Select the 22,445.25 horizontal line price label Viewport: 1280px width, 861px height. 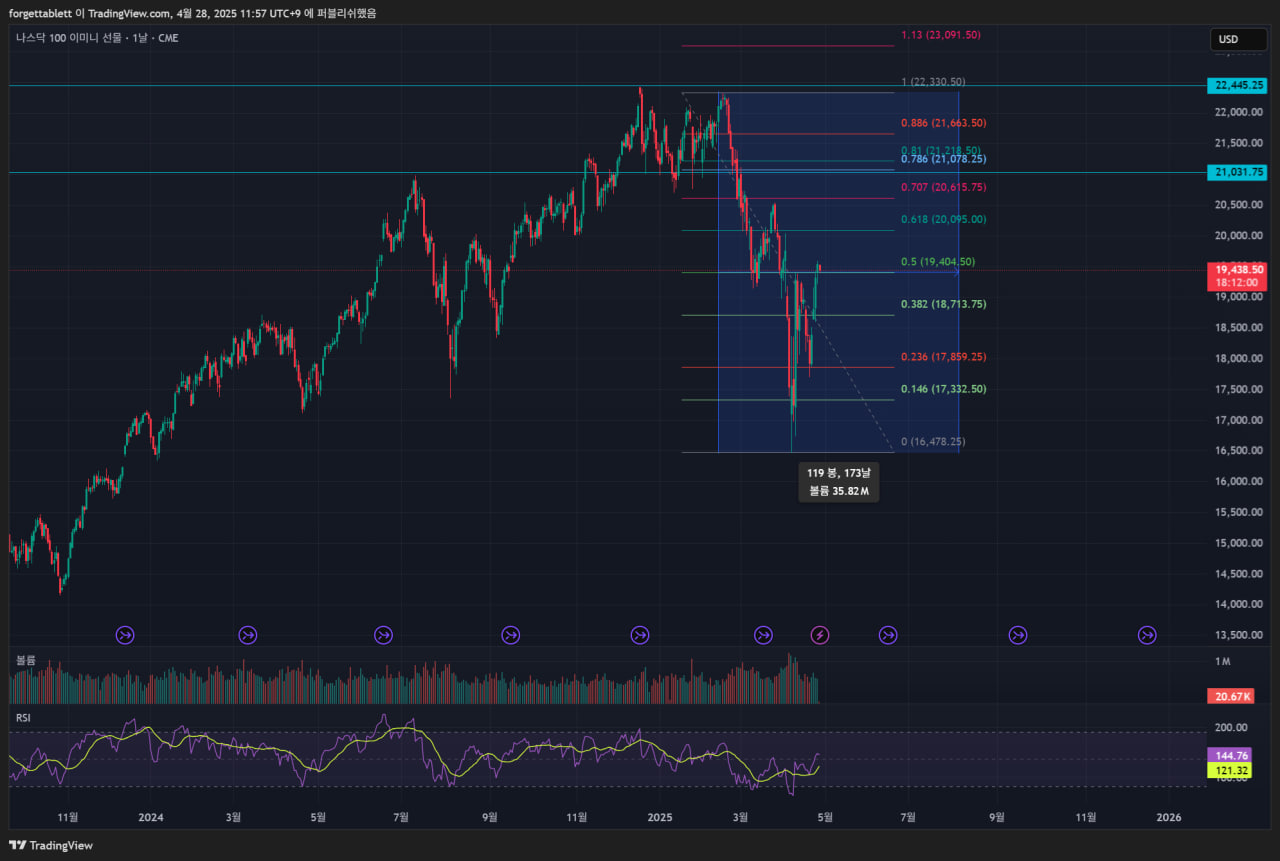1237,86
